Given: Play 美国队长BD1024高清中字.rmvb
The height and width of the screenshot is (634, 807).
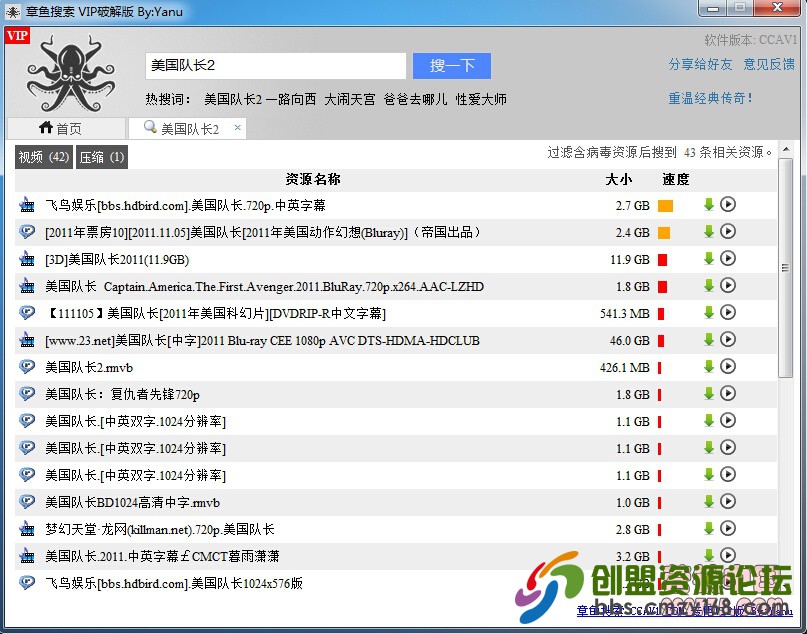Looking at the screenshot, I should click(x=728, y=501).
